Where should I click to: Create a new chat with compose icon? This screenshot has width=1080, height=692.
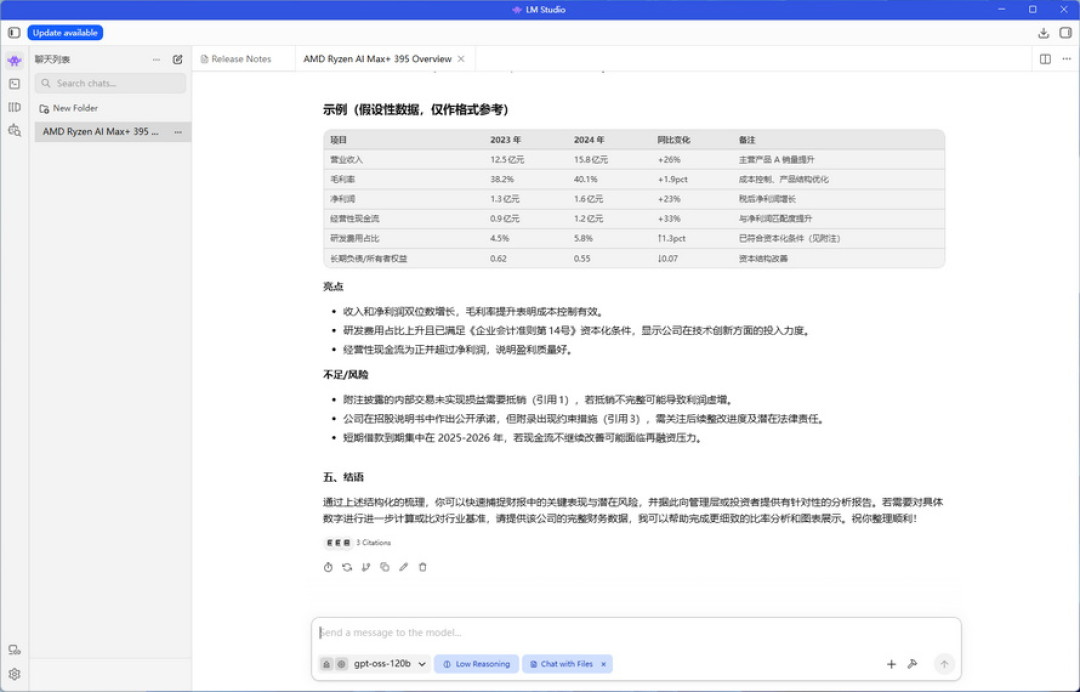point(178,60)
